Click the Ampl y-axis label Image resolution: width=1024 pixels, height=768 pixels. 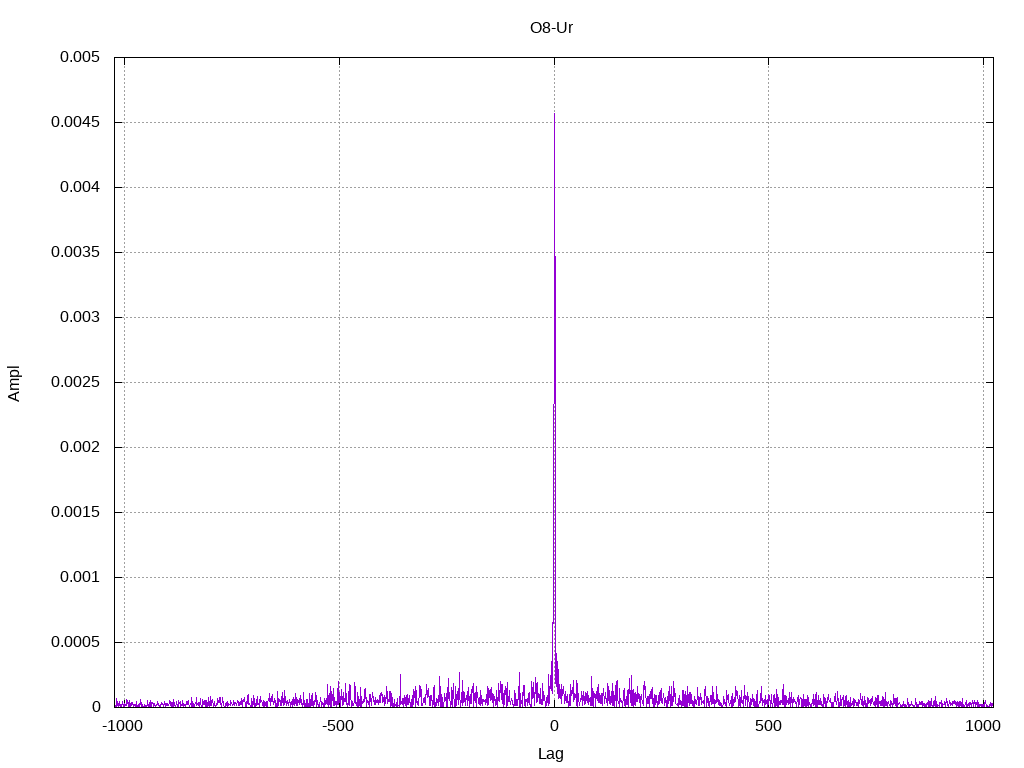pyautogui.click(x=14, y=383)
